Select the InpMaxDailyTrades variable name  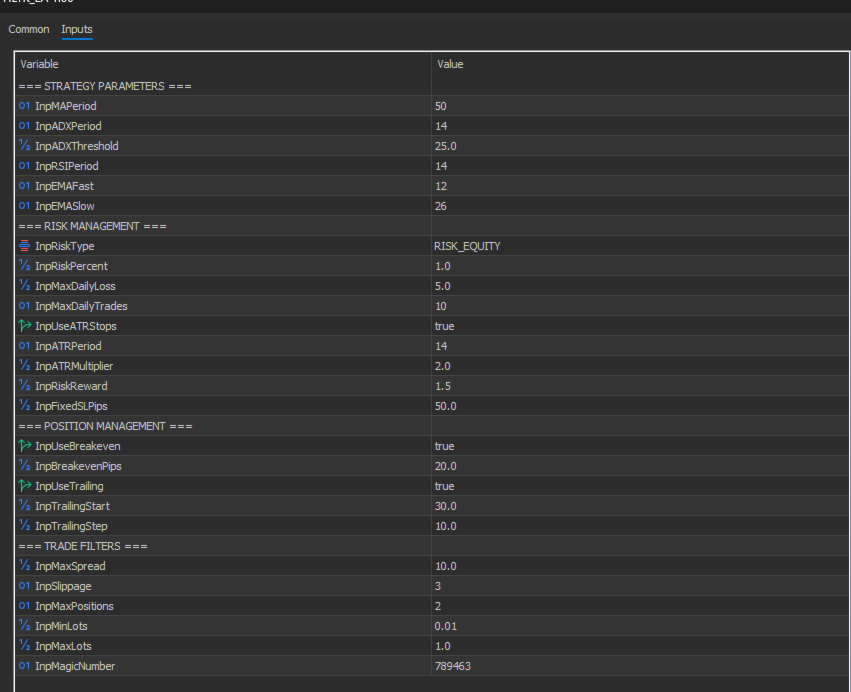click(81, 306)
